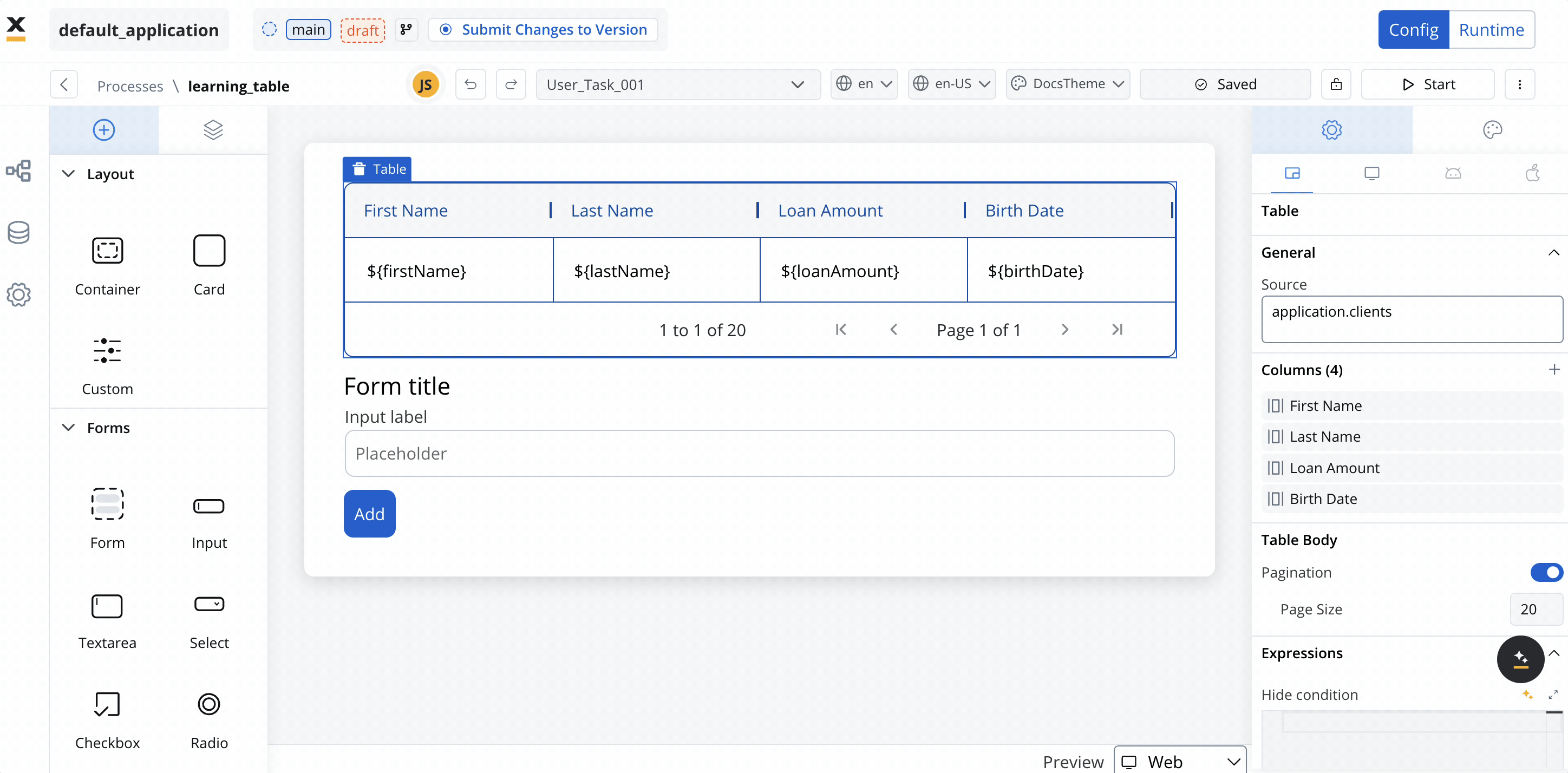Add a Select component
The height and width of the screenshot is (773, 1568).
point(210,621)
